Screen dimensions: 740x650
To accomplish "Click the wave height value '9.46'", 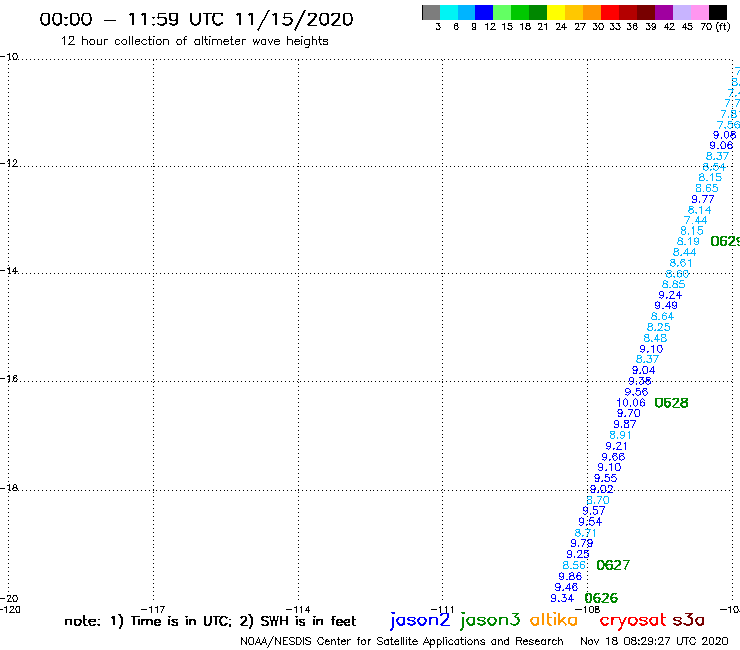I will click(566, 587).
